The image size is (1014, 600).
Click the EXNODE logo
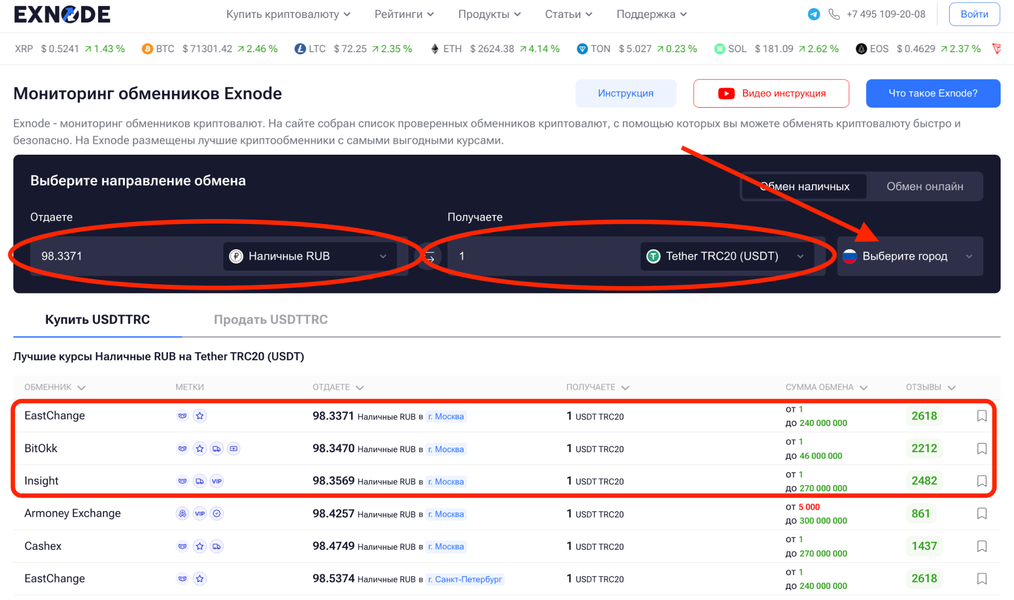62,15
